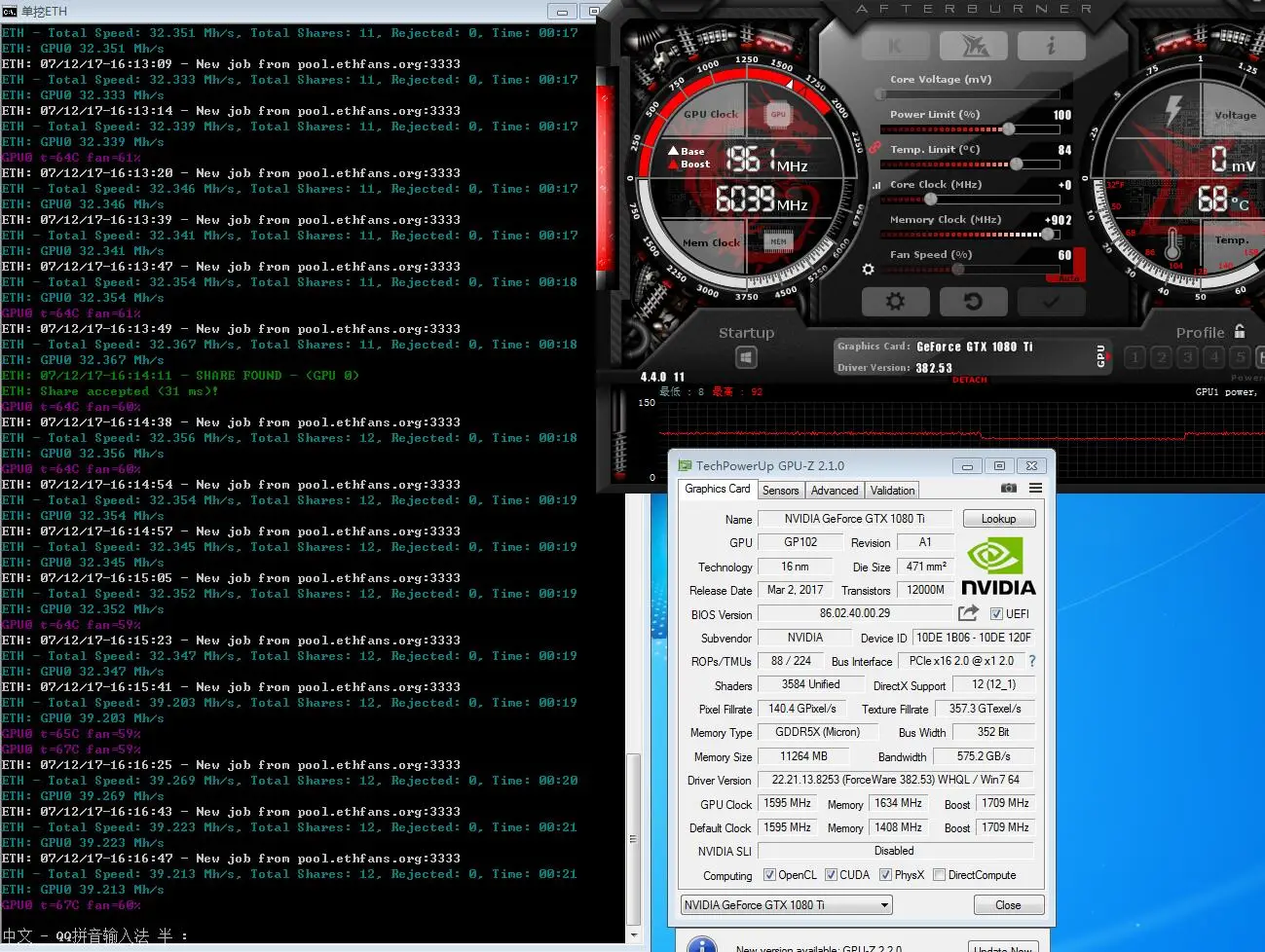Click the Bus Interface question mark icon
Image resolution: width=1265 pixels, height=952 pixels.
[x=1032, y=661]
